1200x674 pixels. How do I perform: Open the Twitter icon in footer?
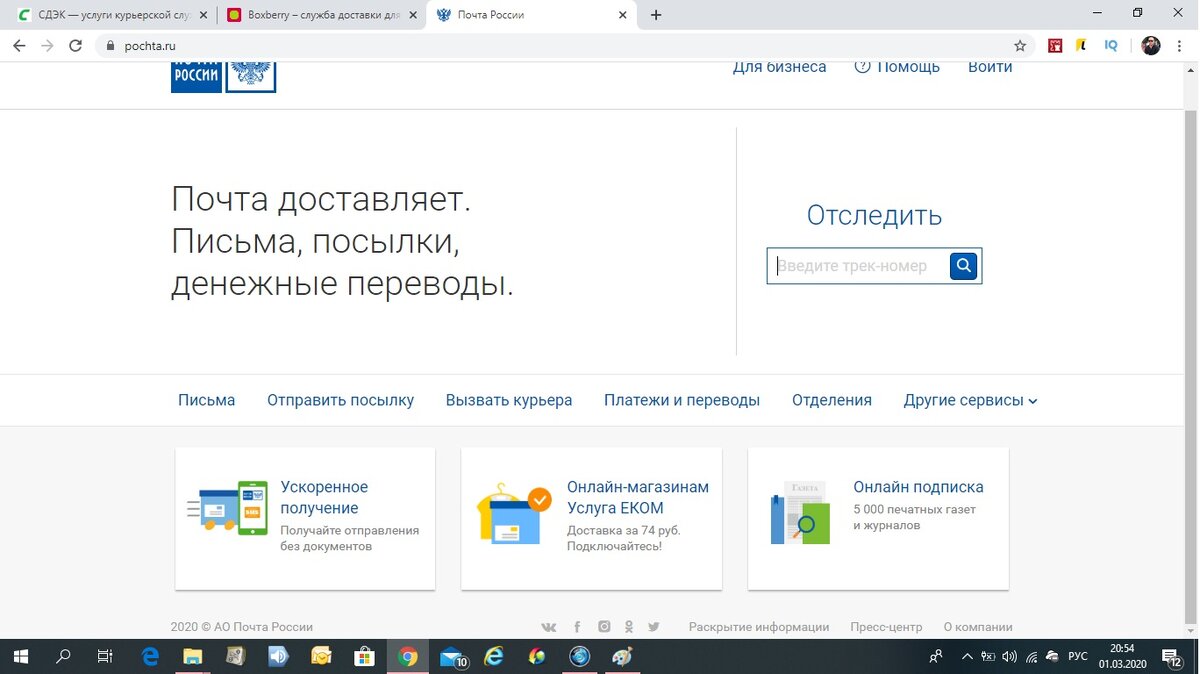[654, 626]
